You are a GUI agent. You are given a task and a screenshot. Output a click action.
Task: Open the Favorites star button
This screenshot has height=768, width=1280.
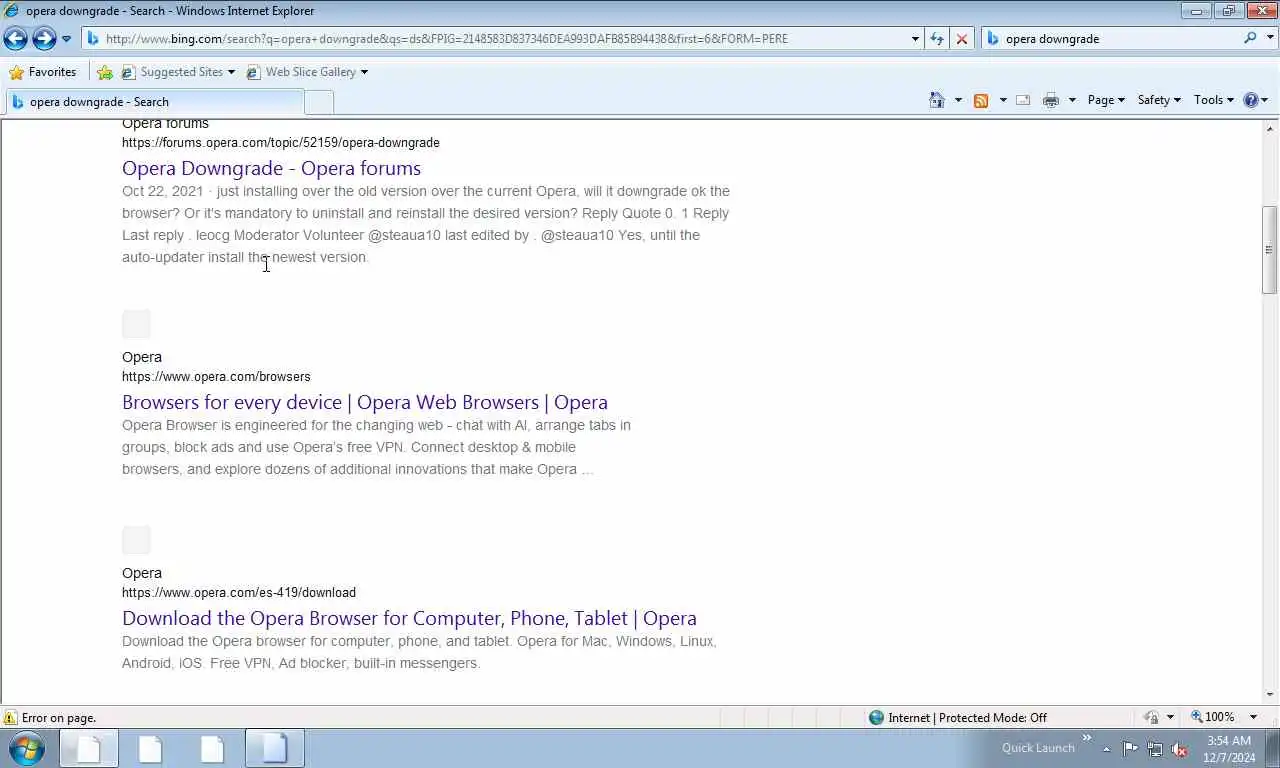43,72
